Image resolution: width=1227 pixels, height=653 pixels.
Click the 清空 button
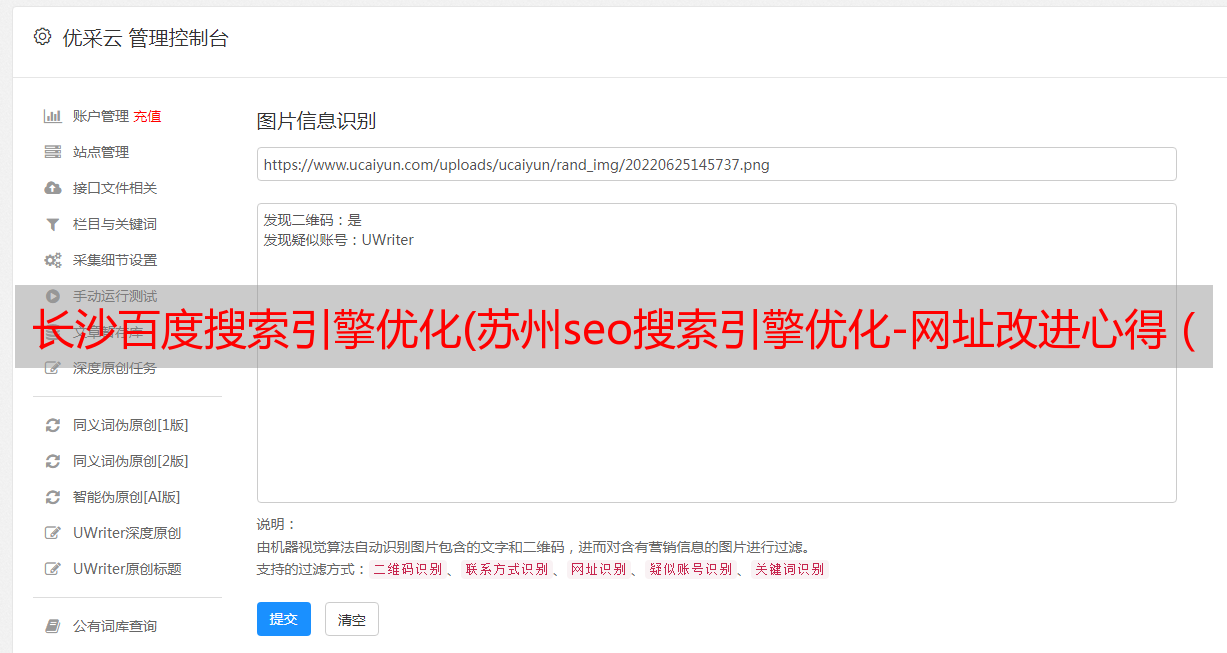352,619
